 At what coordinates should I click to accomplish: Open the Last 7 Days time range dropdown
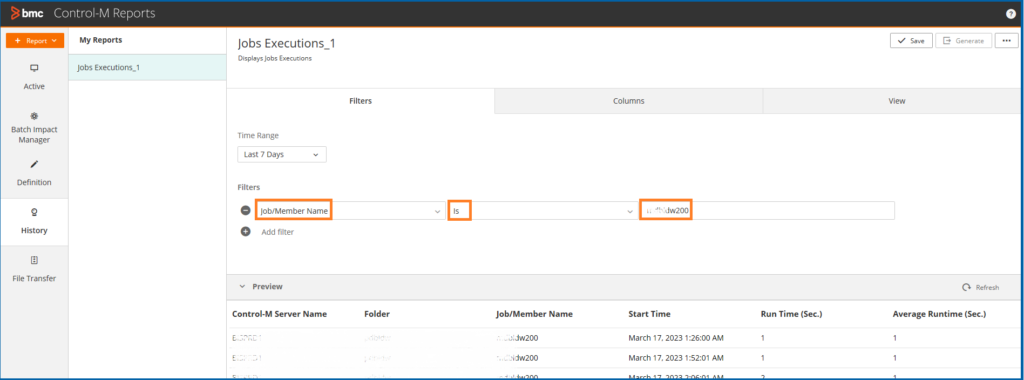281,155
